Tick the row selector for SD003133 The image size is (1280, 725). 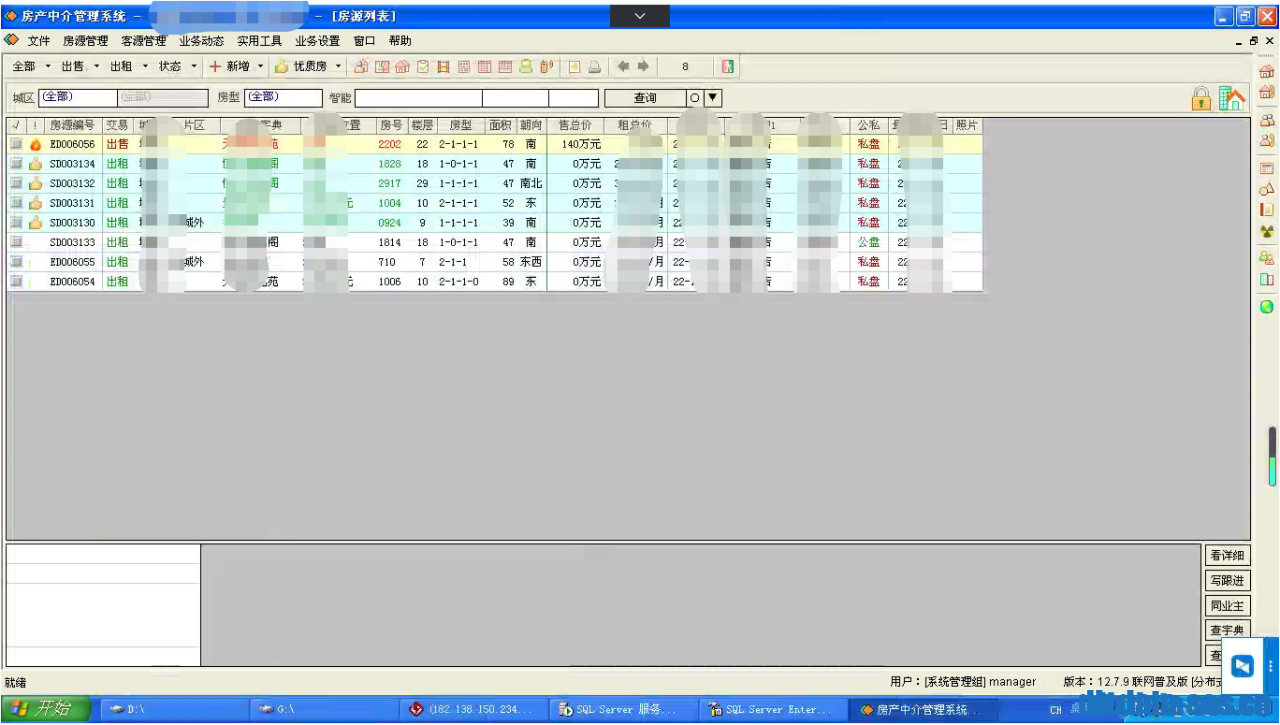point(16,242)
